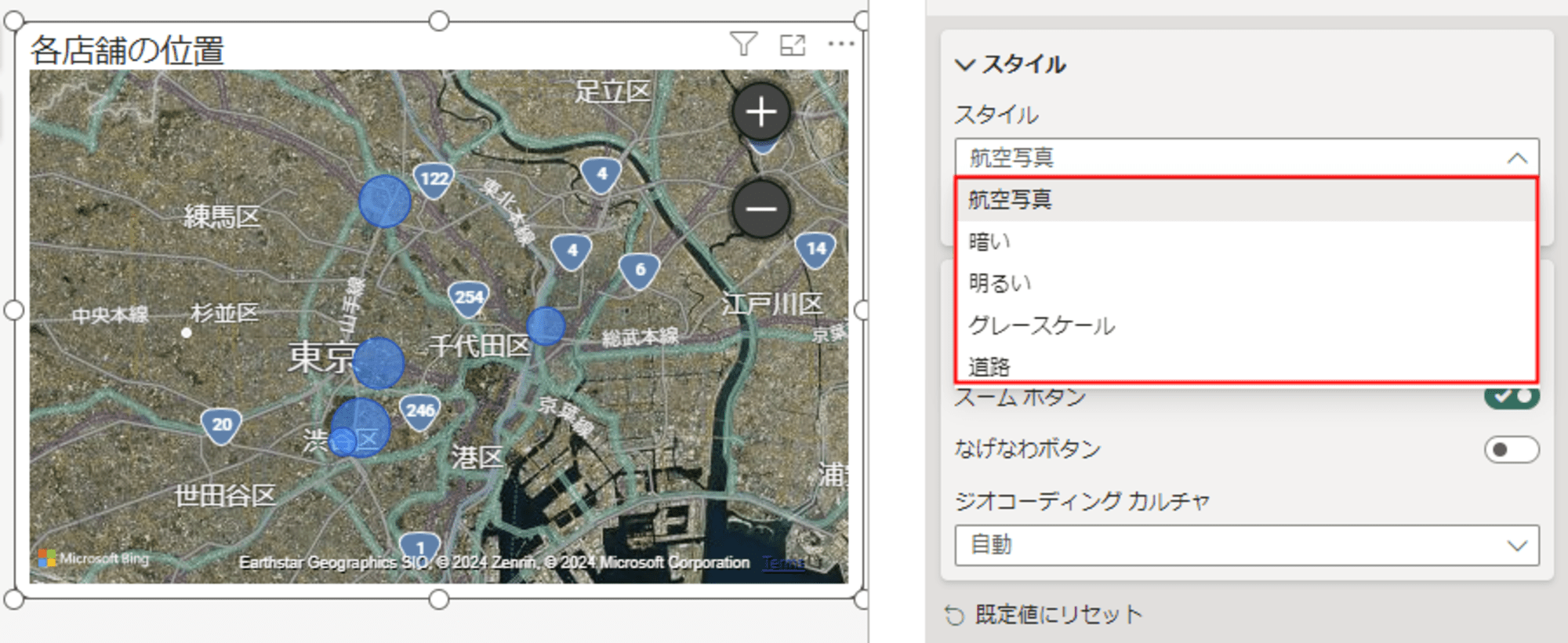The height and width of the screenshot is (643, 1568).
Task: Click the route 254 shield on map
Action: pos(469,299)
